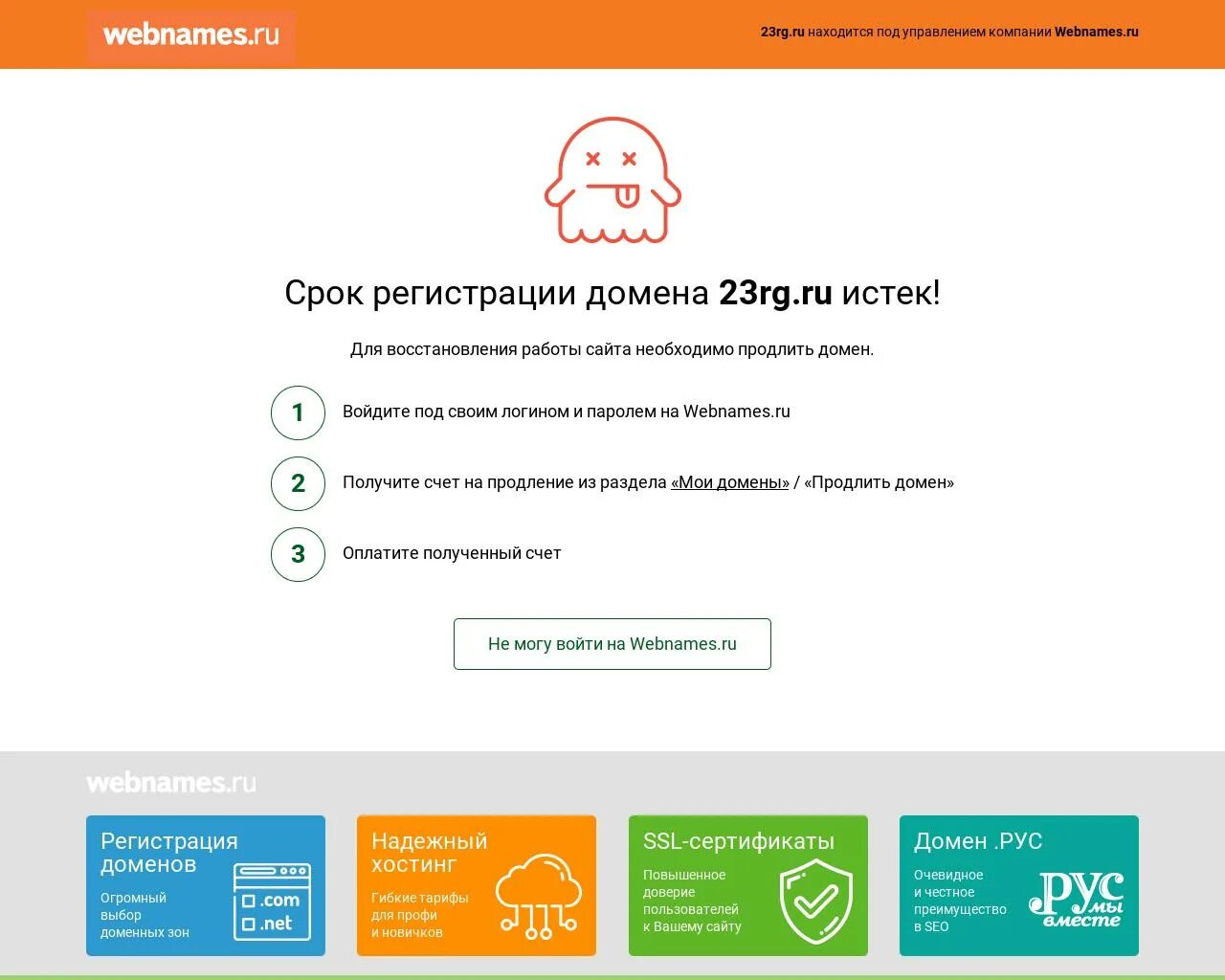Click the heading Срок регистрации домена истек
Viewport: 1225px width, 980px height.
coord(612,293)
